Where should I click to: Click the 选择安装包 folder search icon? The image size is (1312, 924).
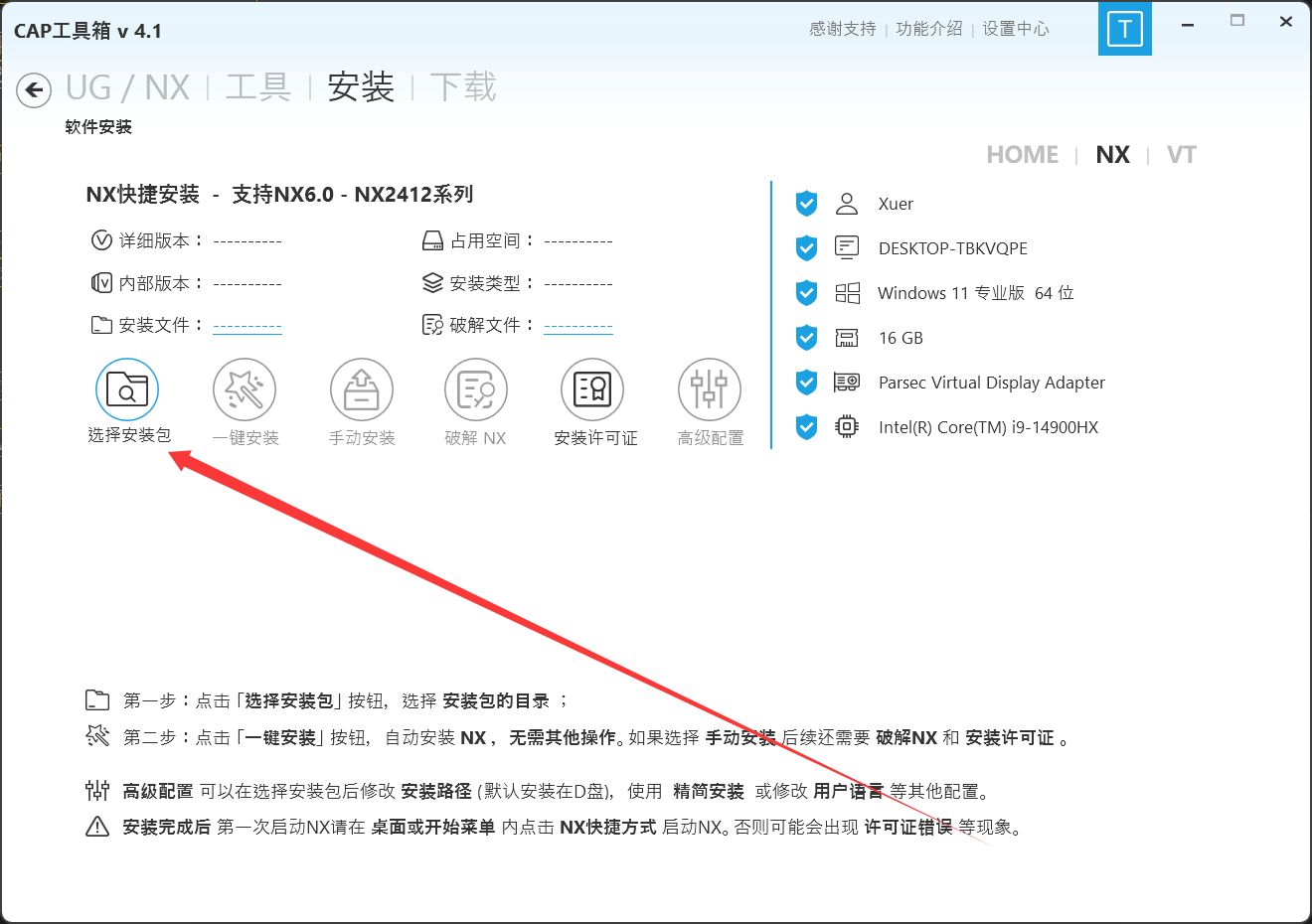coord(127,389)
